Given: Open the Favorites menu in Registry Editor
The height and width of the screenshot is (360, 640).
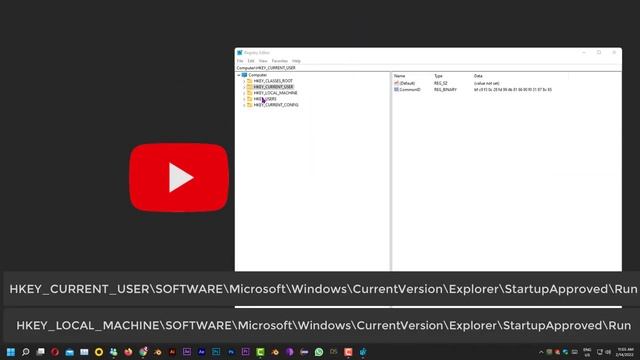Looking at the screenshot, I should click(x=280, y=61).
